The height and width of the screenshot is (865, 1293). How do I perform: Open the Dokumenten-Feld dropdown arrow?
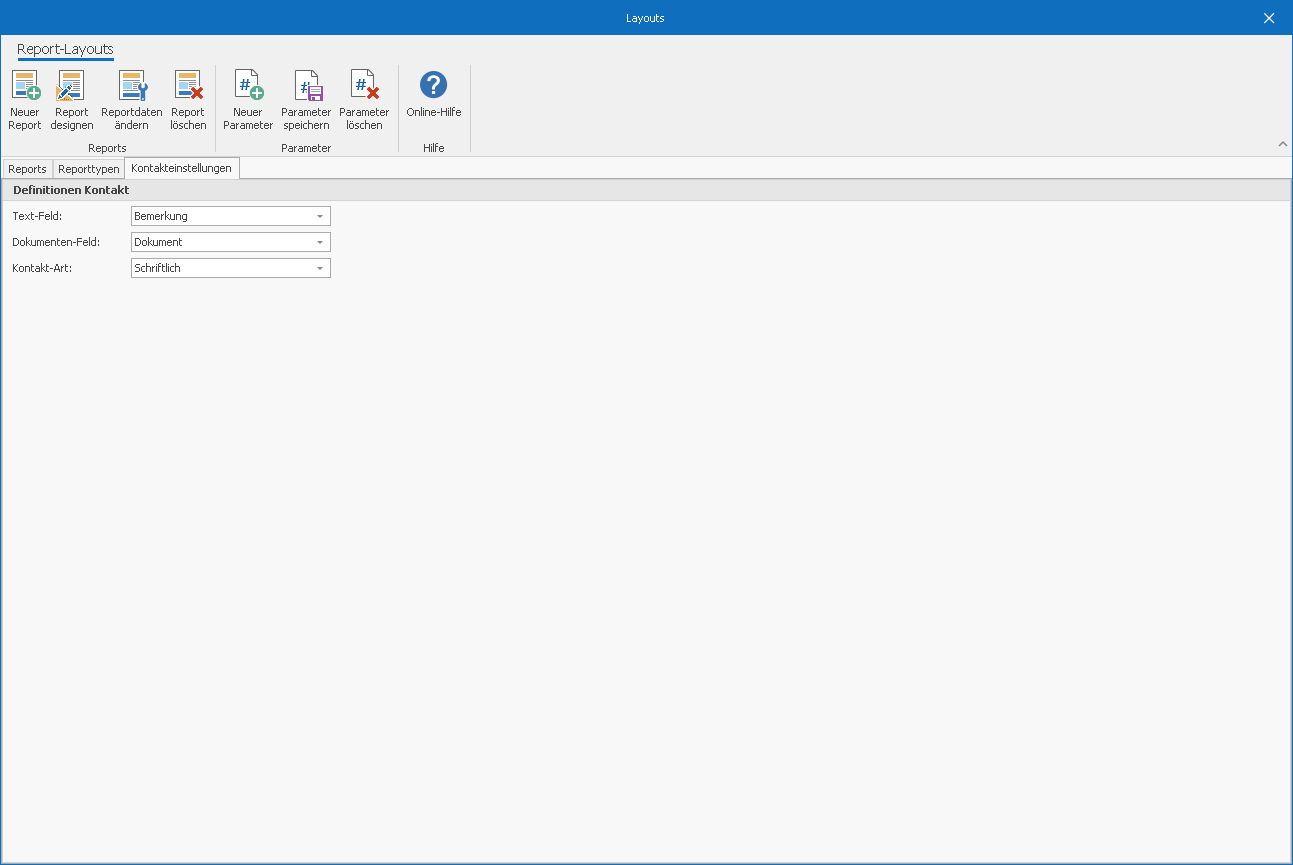click(x=320, y=242)
